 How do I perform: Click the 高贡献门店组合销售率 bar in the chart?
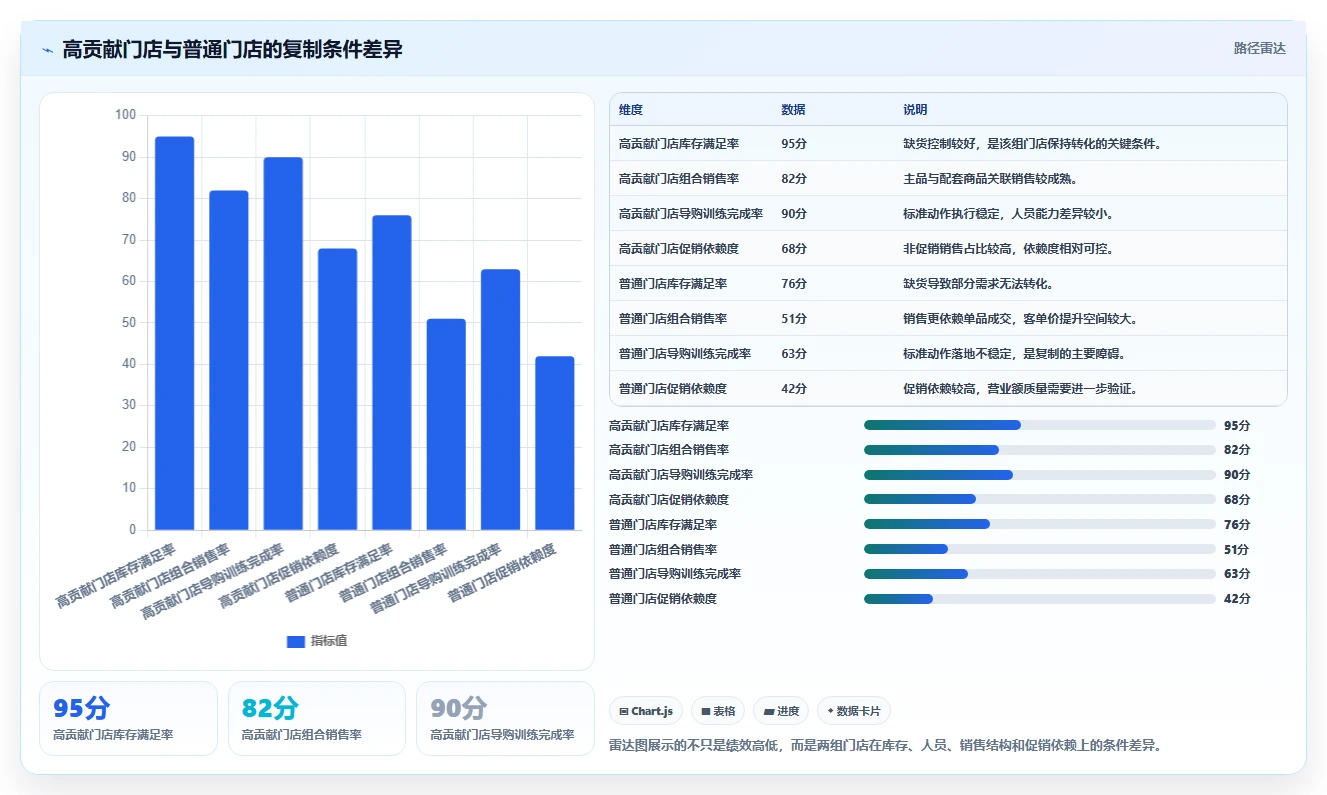229,360
